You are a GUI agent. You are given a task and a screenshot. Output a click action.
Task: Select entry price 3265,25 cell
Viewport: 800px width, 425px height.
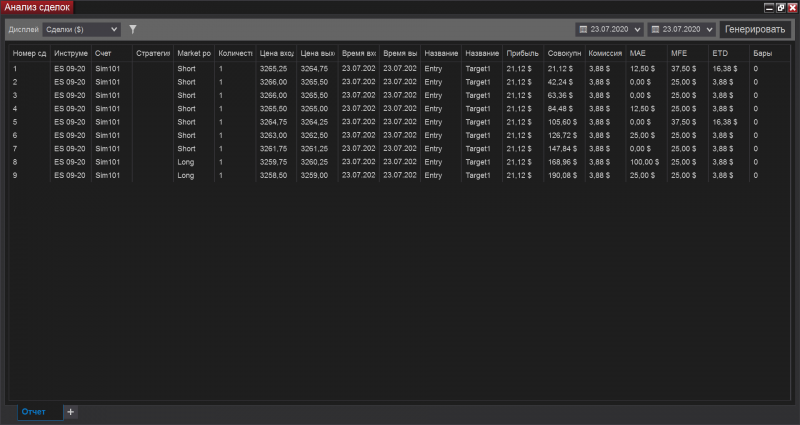[277, 68]
